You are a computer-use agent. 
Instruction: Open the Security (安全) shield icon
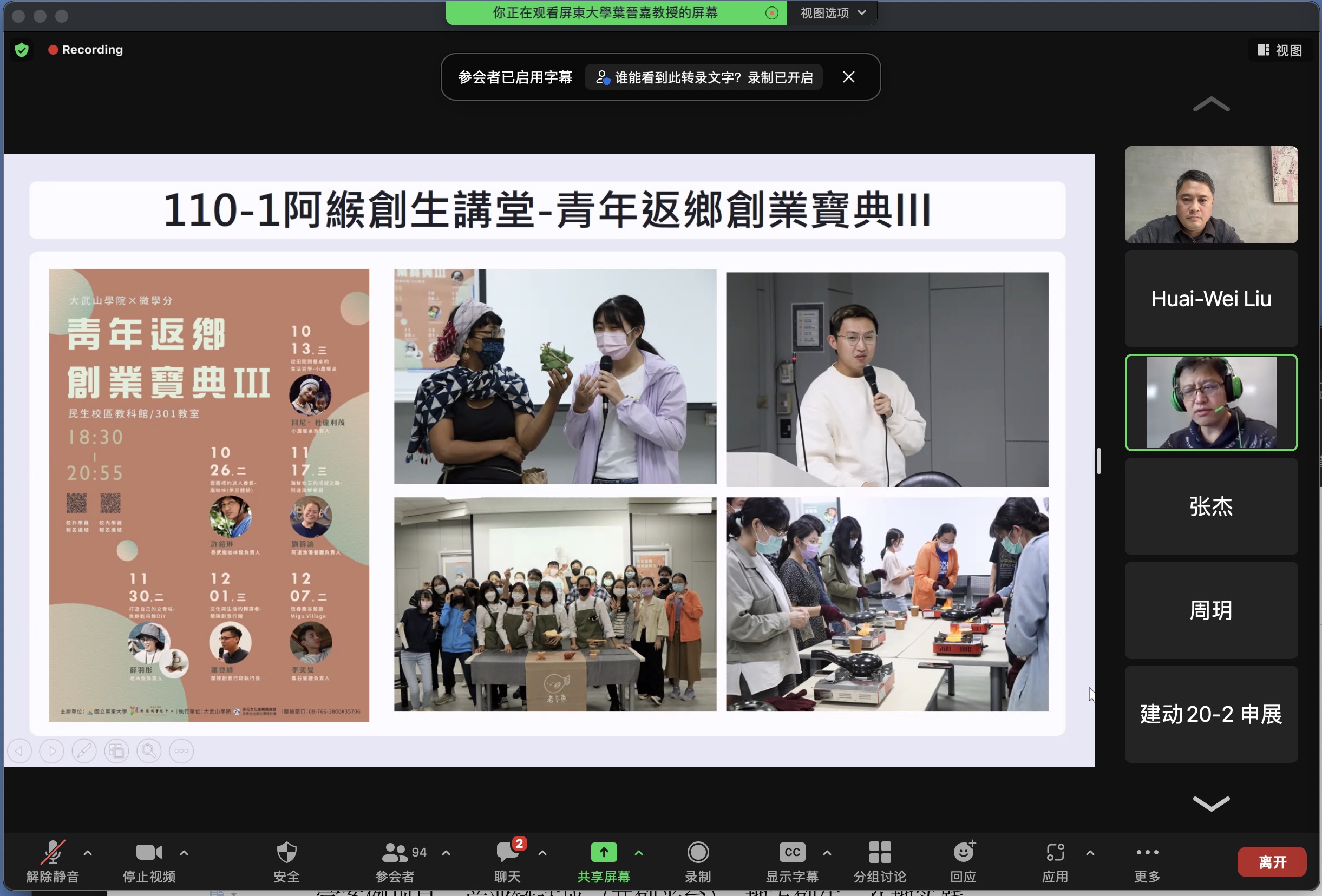pyautogui.click(x=286, y=852)
